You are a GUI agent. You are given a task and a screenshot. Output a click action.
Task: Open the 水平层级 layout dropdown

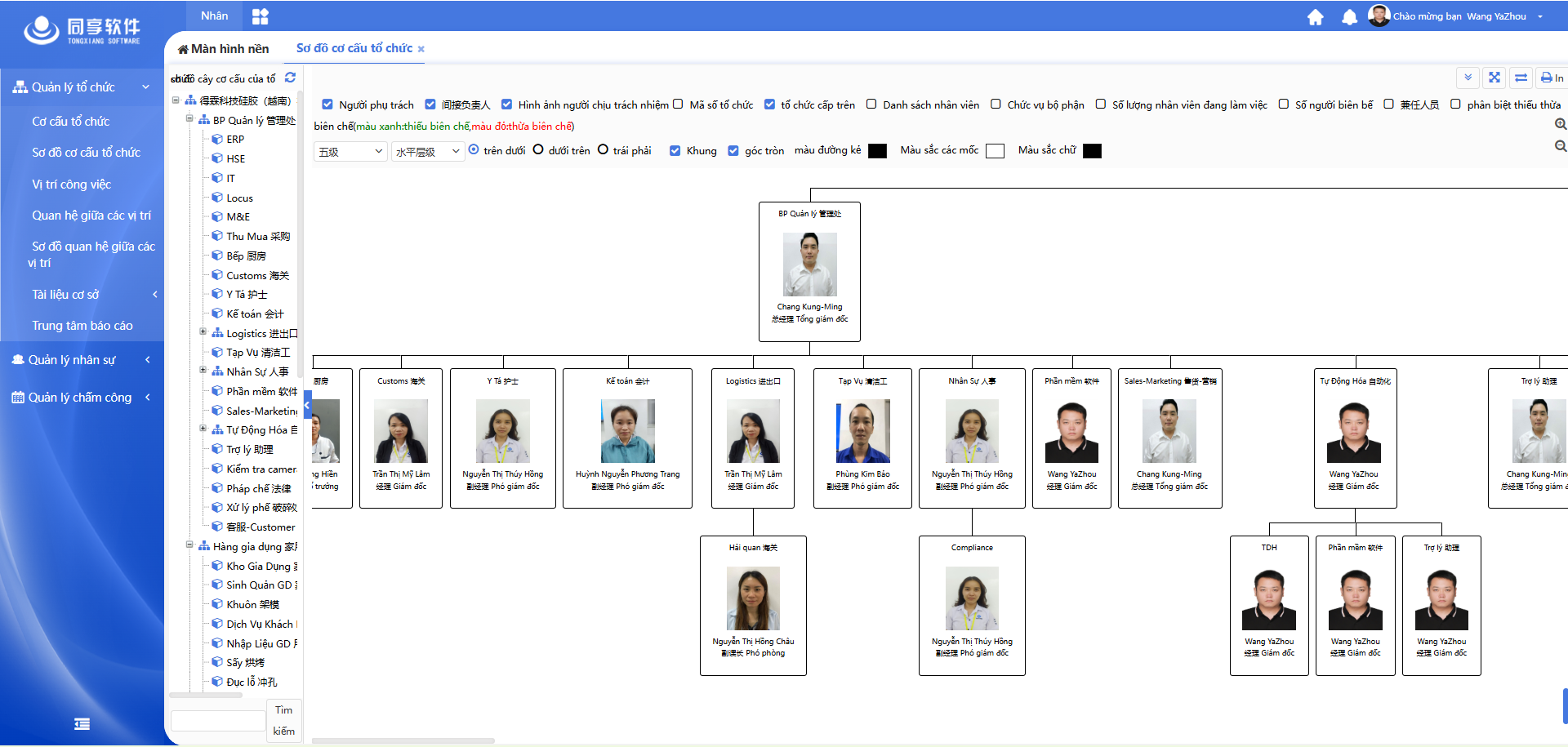click(x=428, y=152)
